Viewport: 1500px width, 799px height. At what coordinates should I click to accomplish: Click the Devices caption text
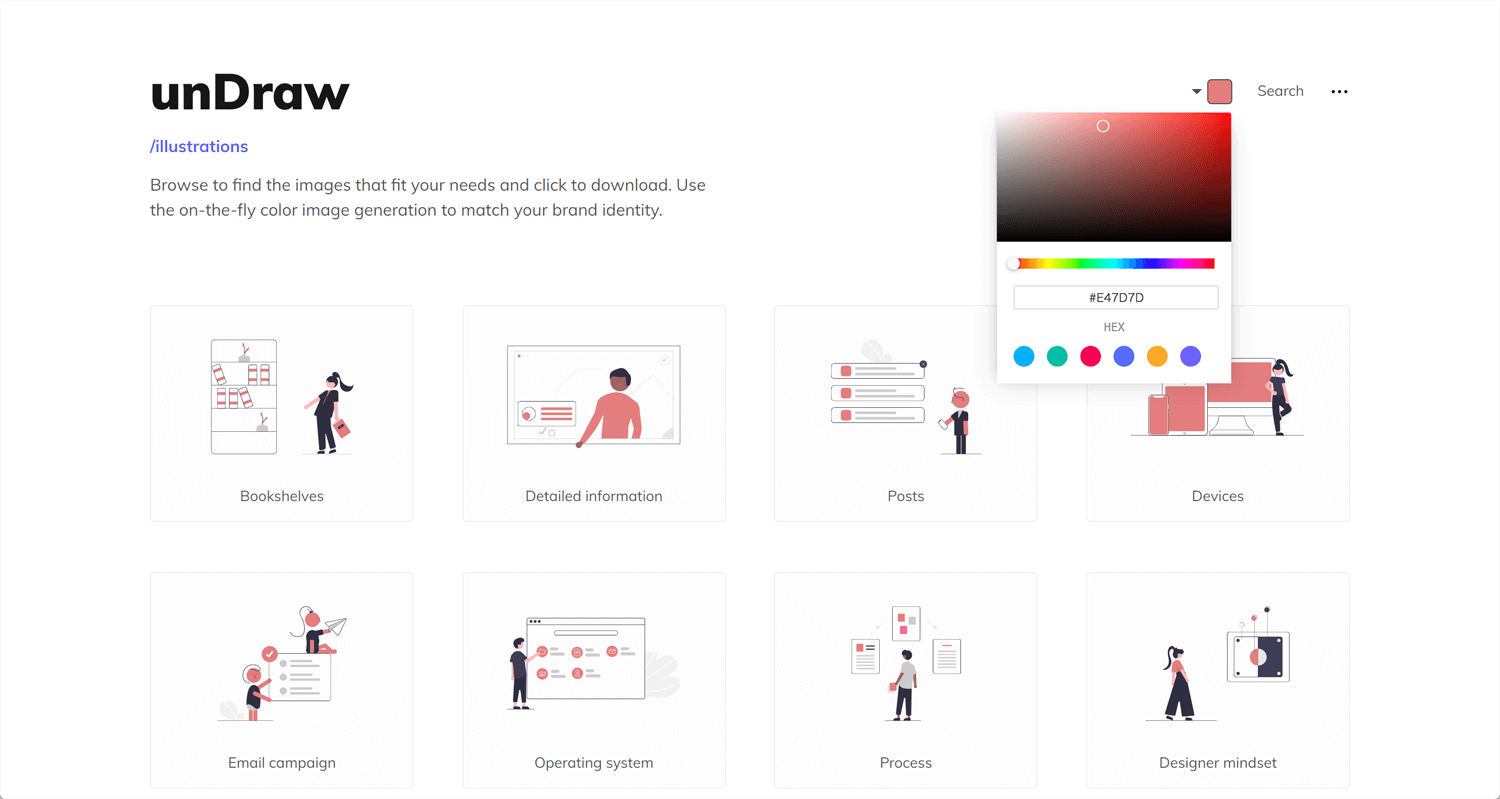click(1218, 496)
